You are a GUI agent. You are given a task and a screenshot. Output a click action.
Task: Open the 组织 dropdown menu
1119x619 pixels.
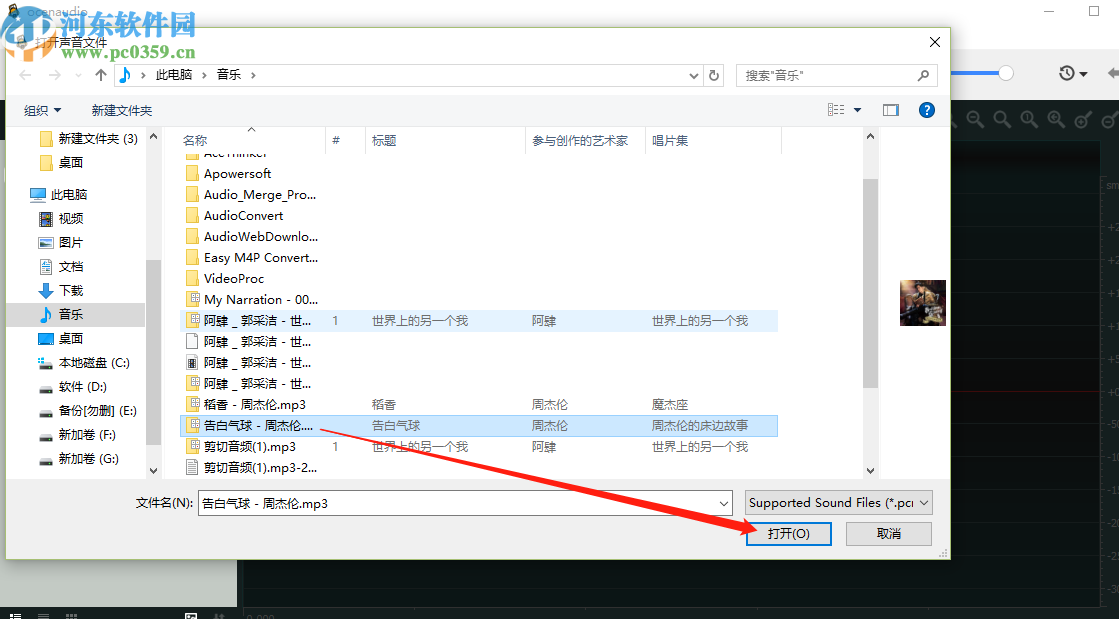[x=42, y=111]
